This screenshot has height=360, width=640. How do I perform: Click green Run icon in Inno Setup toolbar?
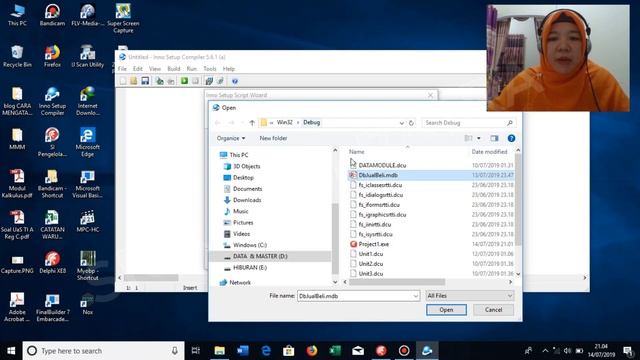pos(184,81)
